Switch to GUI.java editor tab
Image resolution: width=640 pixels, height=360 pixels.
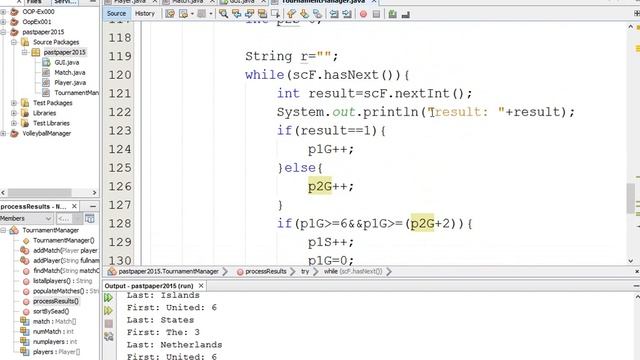pos(242,2)
